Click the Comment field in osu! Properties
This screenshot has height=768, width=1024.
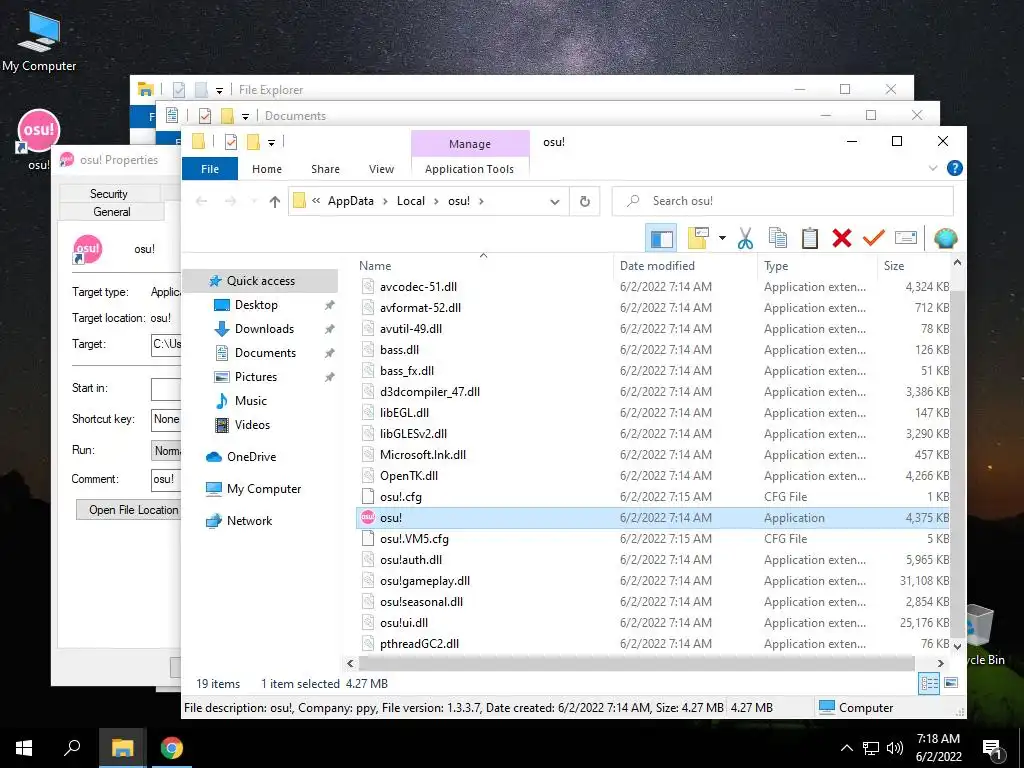coord(166,479)
